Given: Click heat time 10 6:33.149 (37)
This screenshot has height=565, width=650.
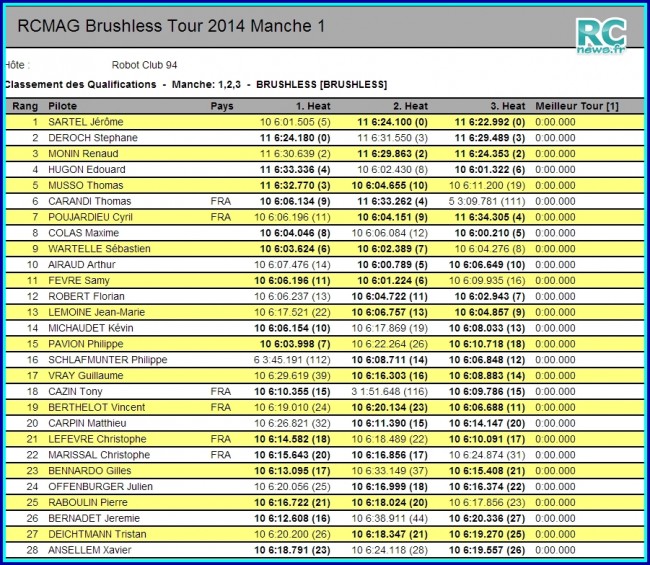Looking at the screenshot, I should 390,471.
